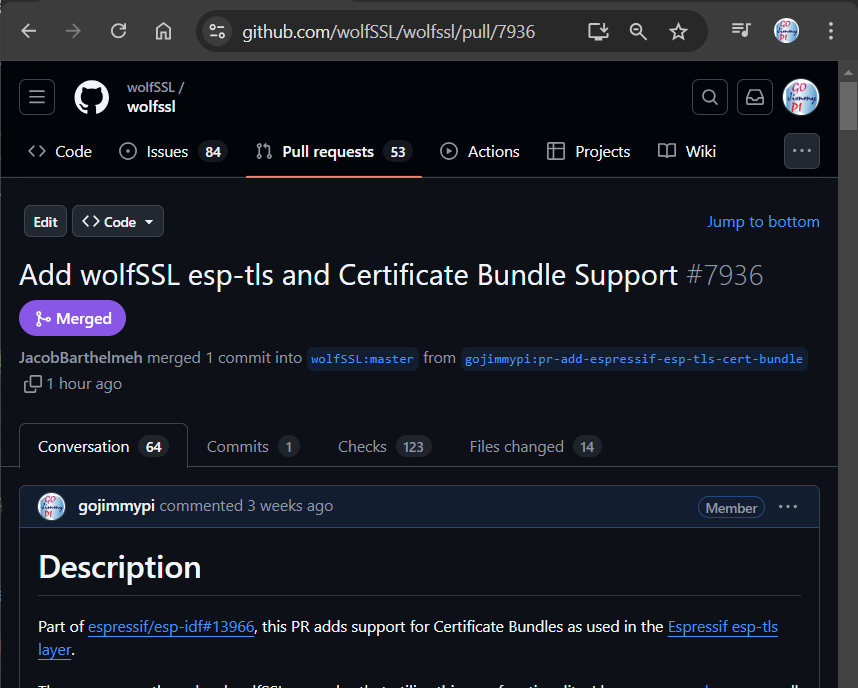Click the install app icon in address bar
The image size is (858, 688).
pos(598,31)
